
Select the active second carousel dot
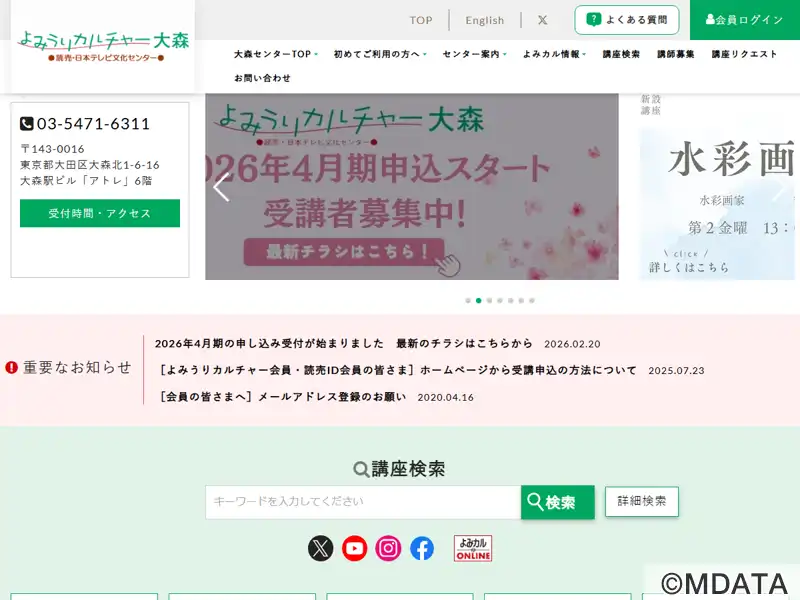479,301
